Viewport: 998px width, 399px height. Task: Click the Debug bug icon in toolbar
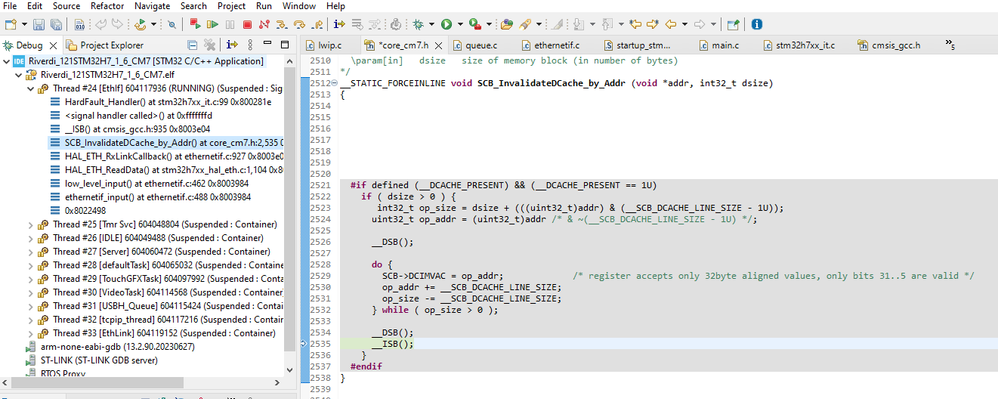[x=418, y=24]
